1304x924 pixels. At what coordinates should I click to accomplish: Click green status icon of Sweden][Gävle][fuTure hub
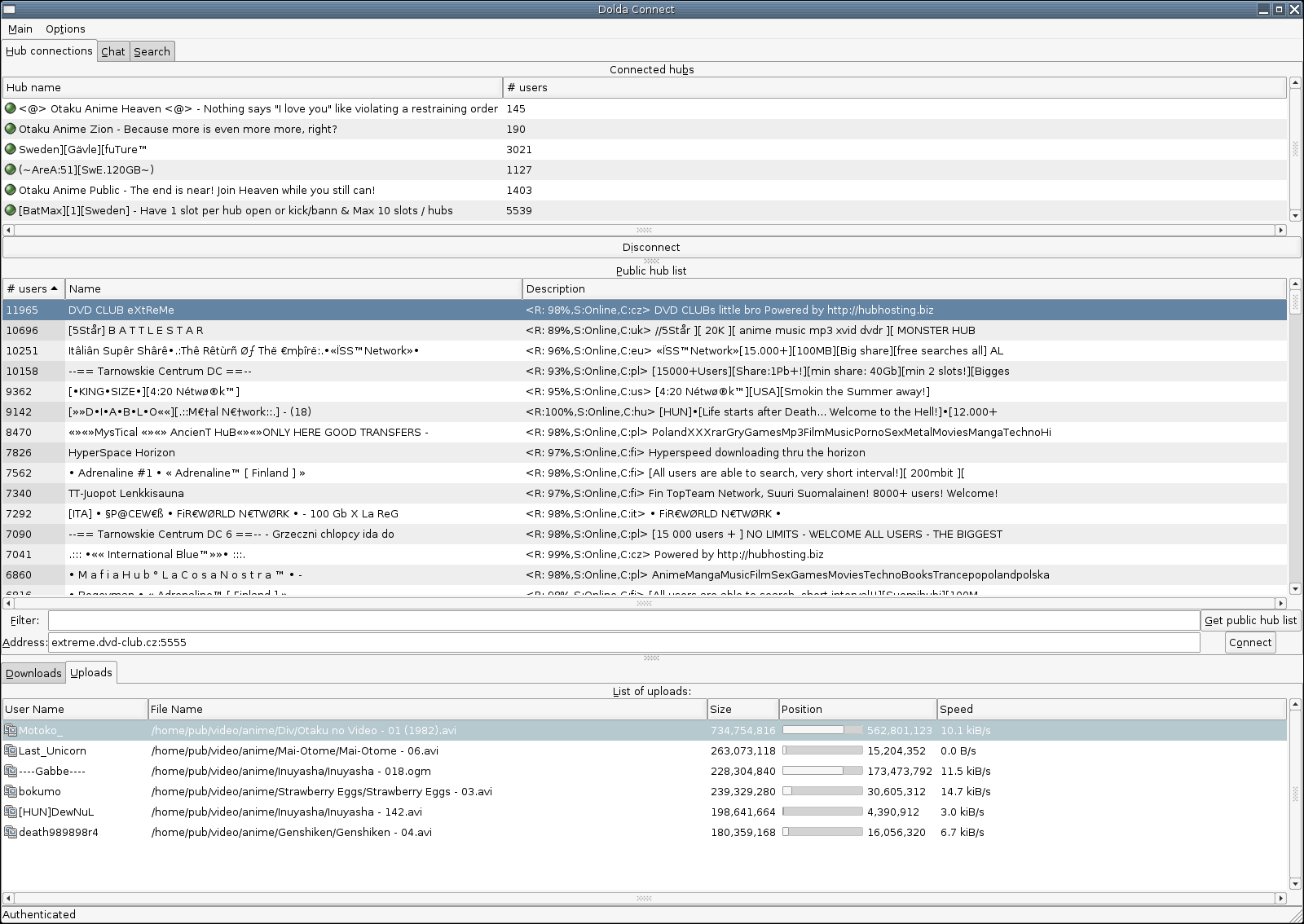click(x=11, y=149)
